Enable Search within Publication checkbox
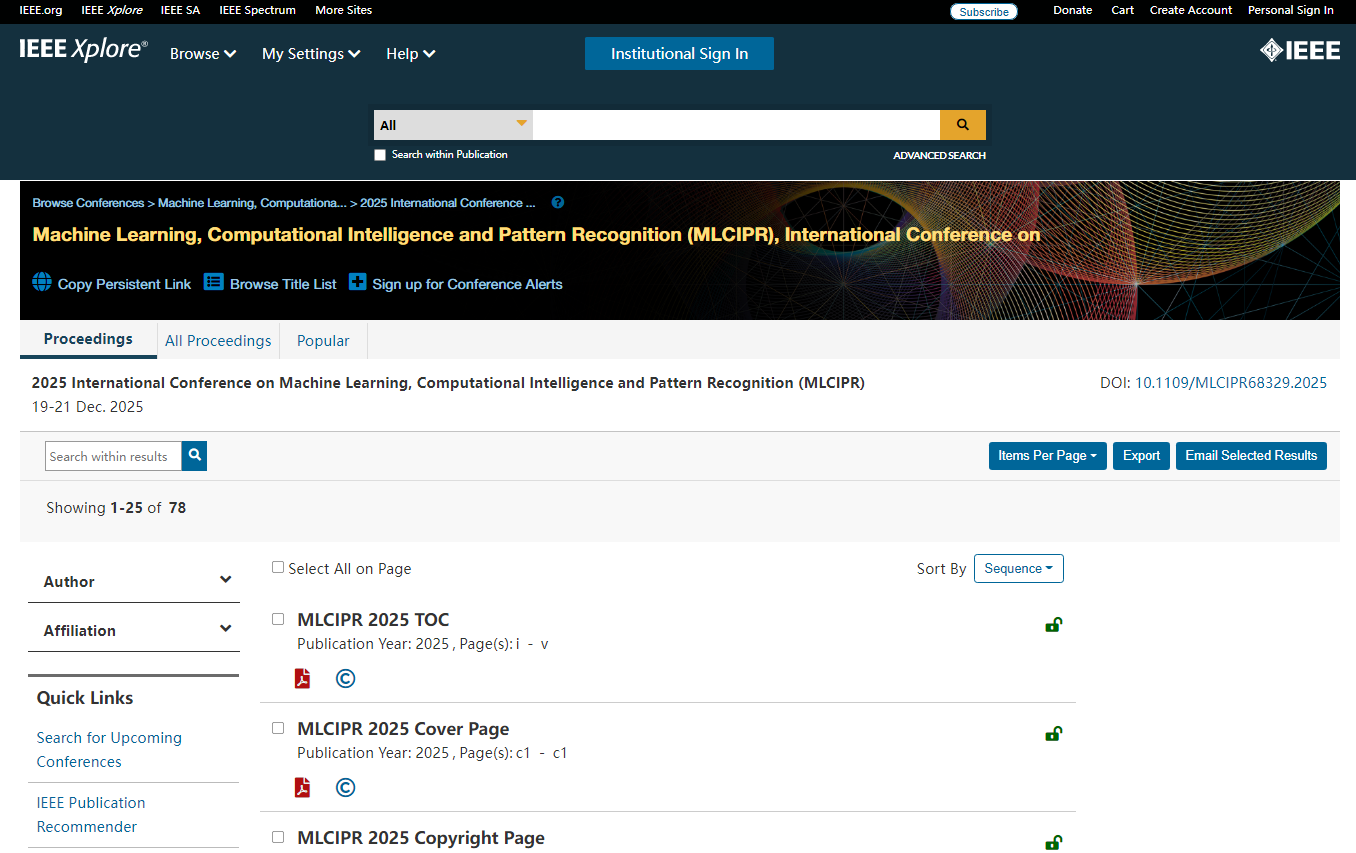 pyautogui.click(x=380, y=155)
